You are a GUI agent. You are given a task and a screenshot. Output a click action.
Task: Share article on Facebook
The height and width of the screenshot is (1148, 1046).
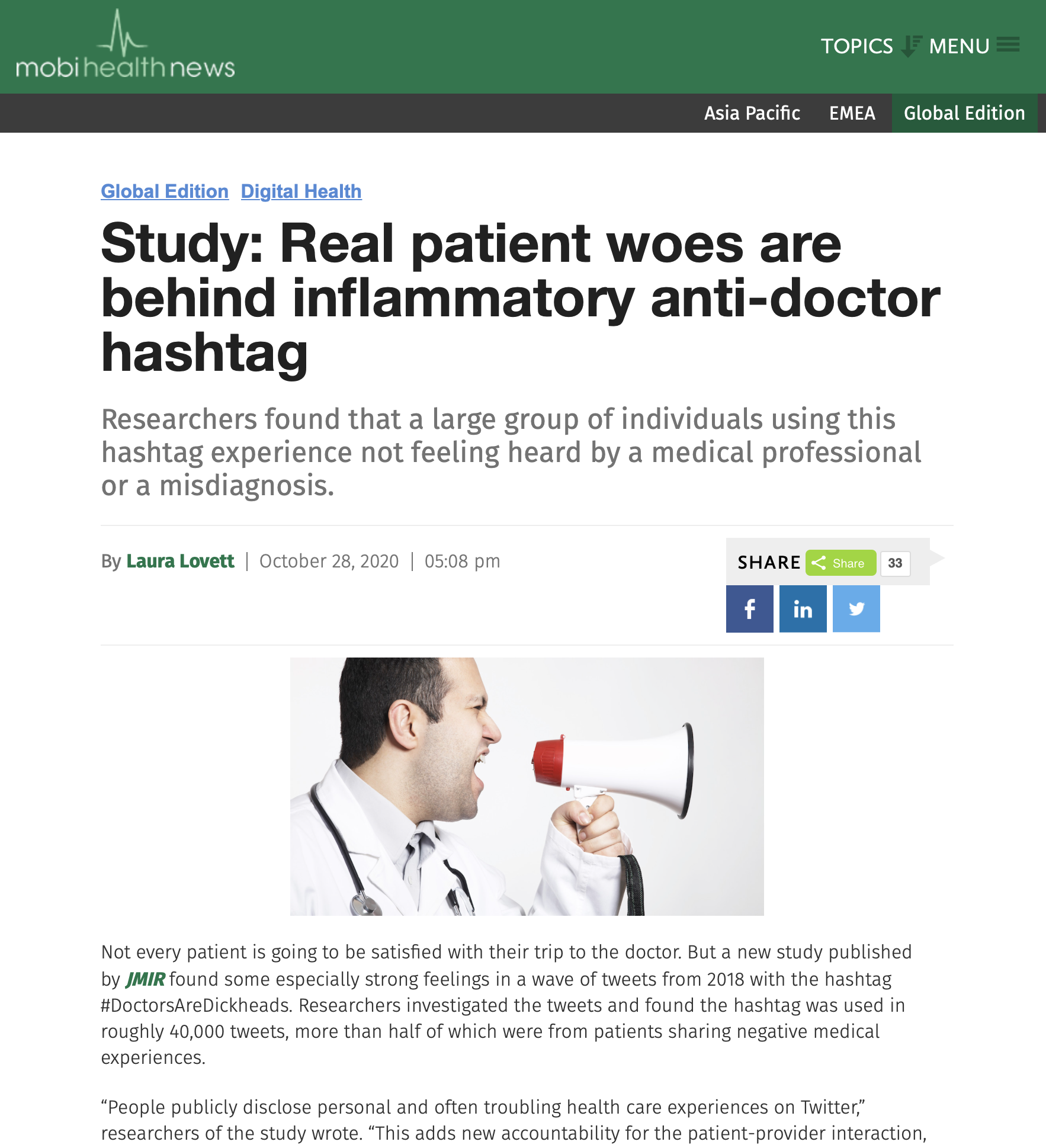[749, 609]
